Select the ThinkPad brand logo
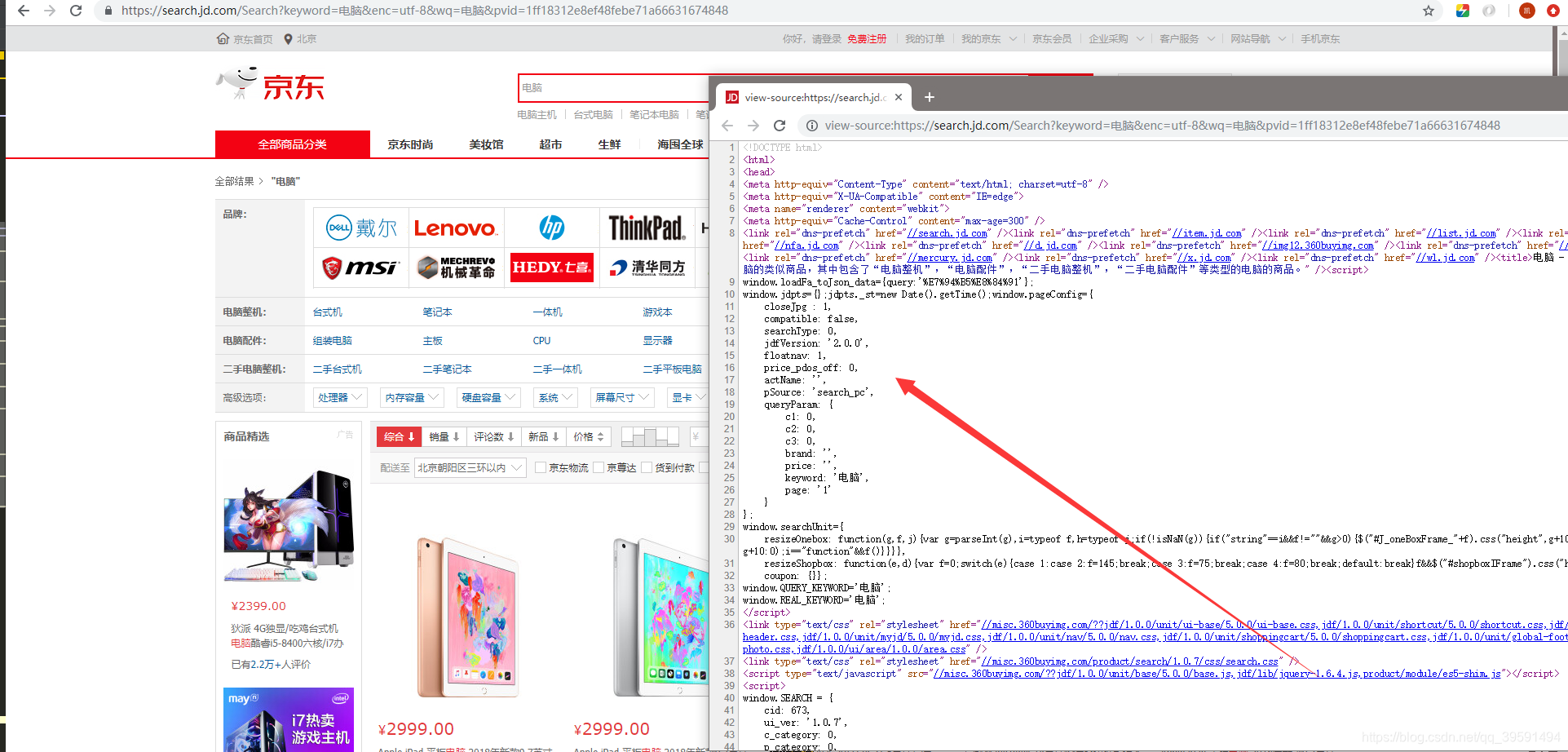 (x=647, y=228)
